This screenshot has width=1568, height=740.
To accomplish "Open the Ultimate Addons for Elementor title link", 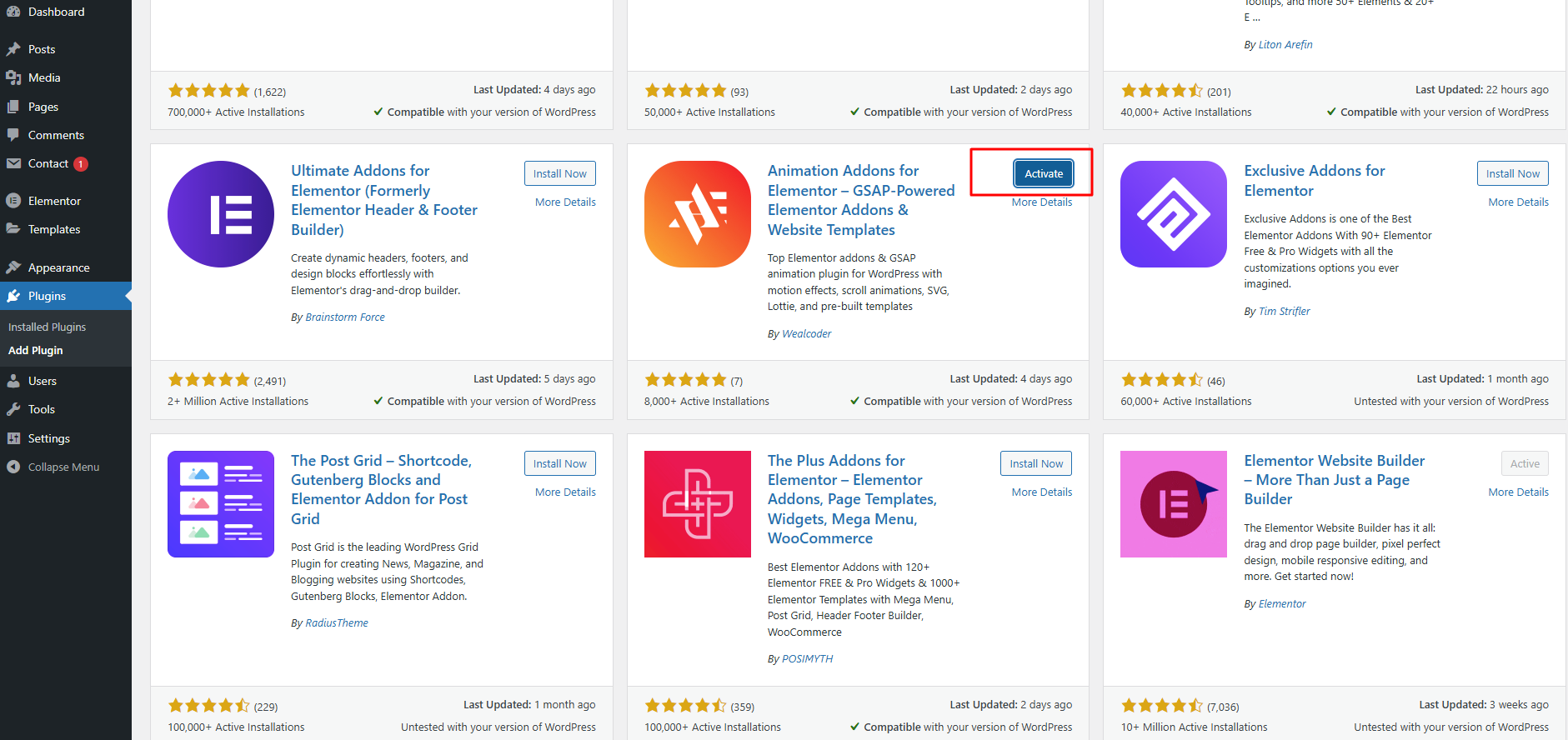I will (384, 200).
